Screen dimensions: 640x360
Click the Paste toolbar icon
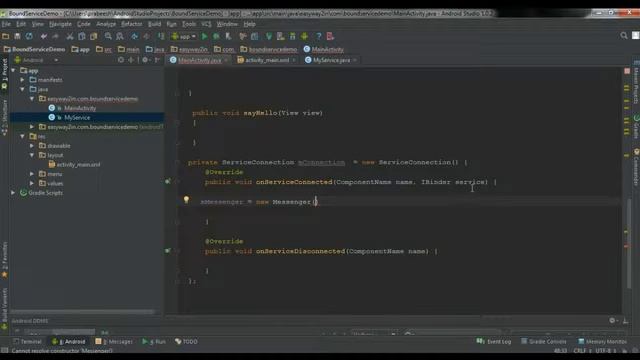click(x=93, y=36)
